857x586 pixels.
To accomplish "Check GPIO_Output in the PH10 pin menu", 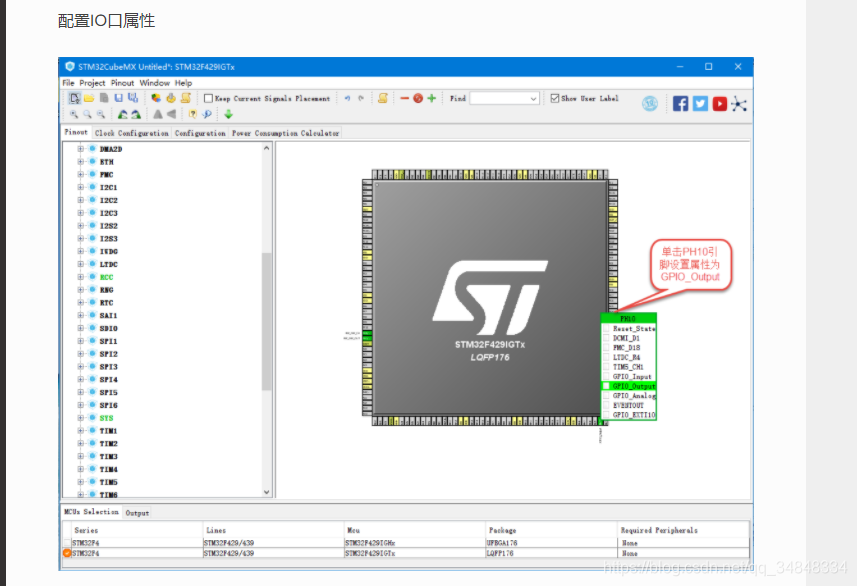I will point(606,386).
